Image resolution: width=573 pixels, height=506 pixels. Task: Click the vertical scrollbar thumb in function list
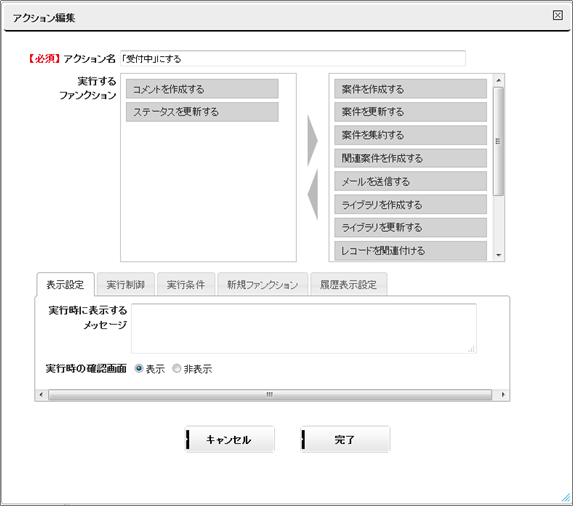click(x=499, y=141)
